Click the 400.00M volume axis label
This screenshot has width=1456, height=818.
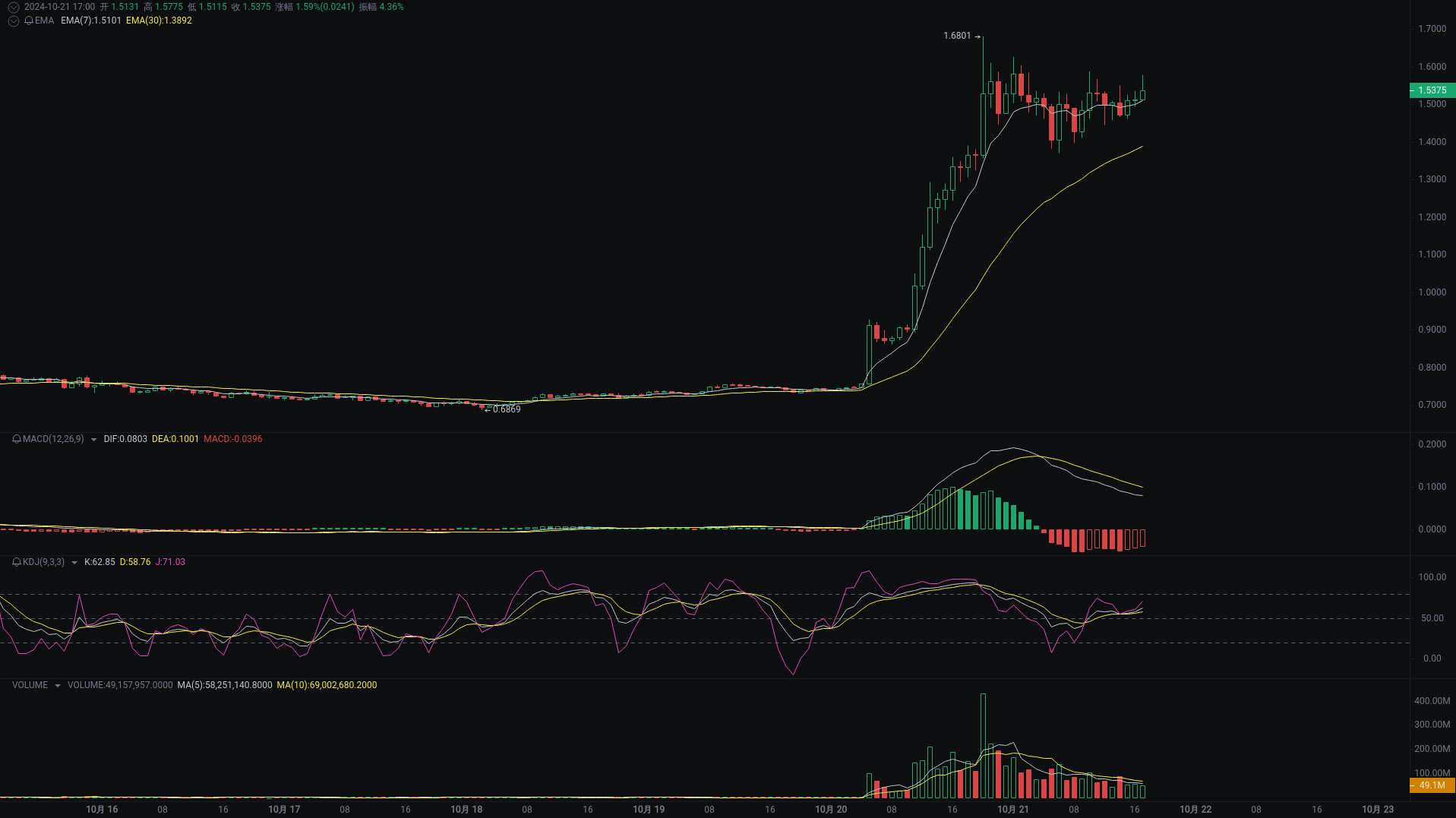pos(1432,701)
